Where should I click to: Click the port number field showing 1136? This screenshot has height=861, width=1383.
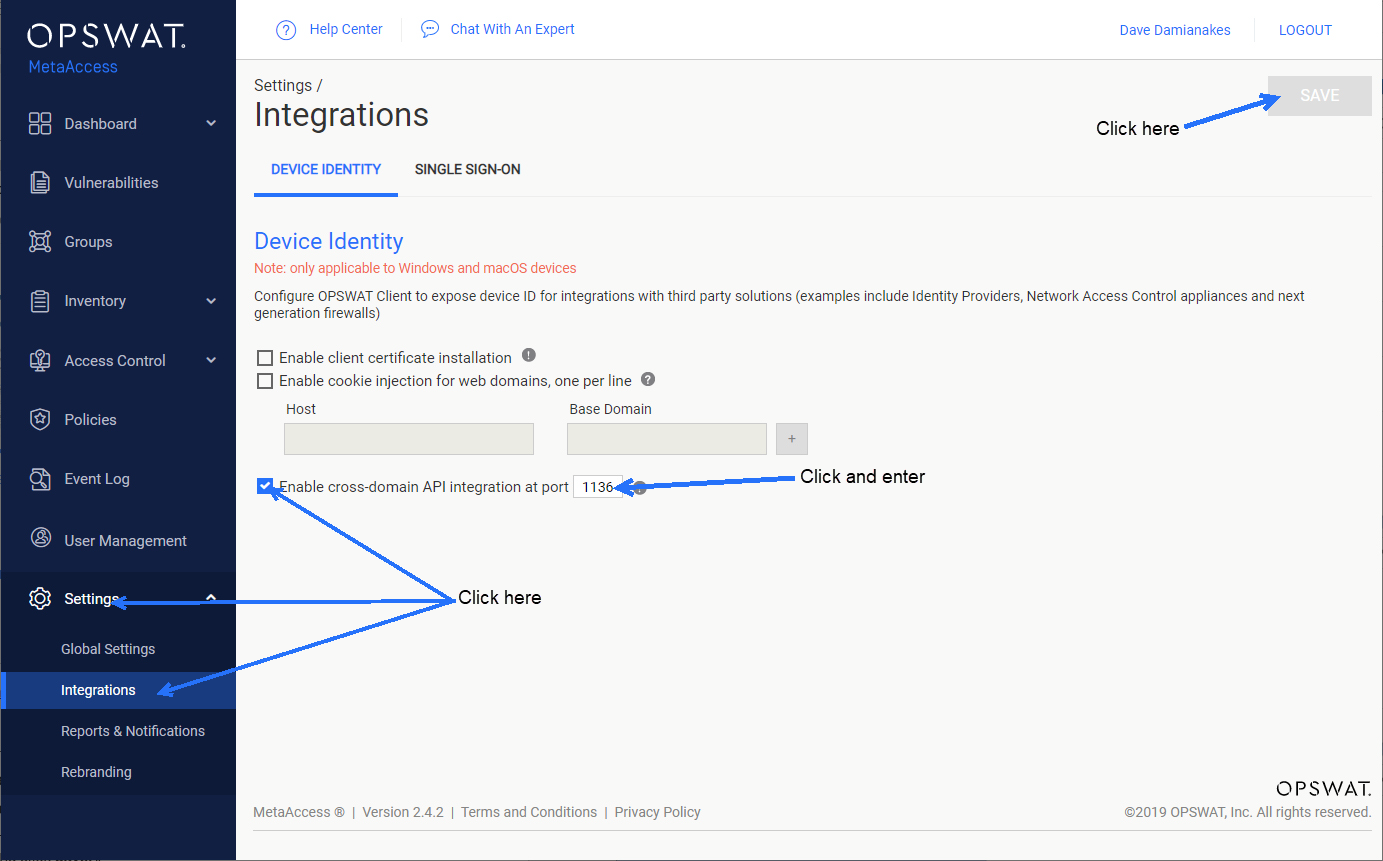point(598,487)
